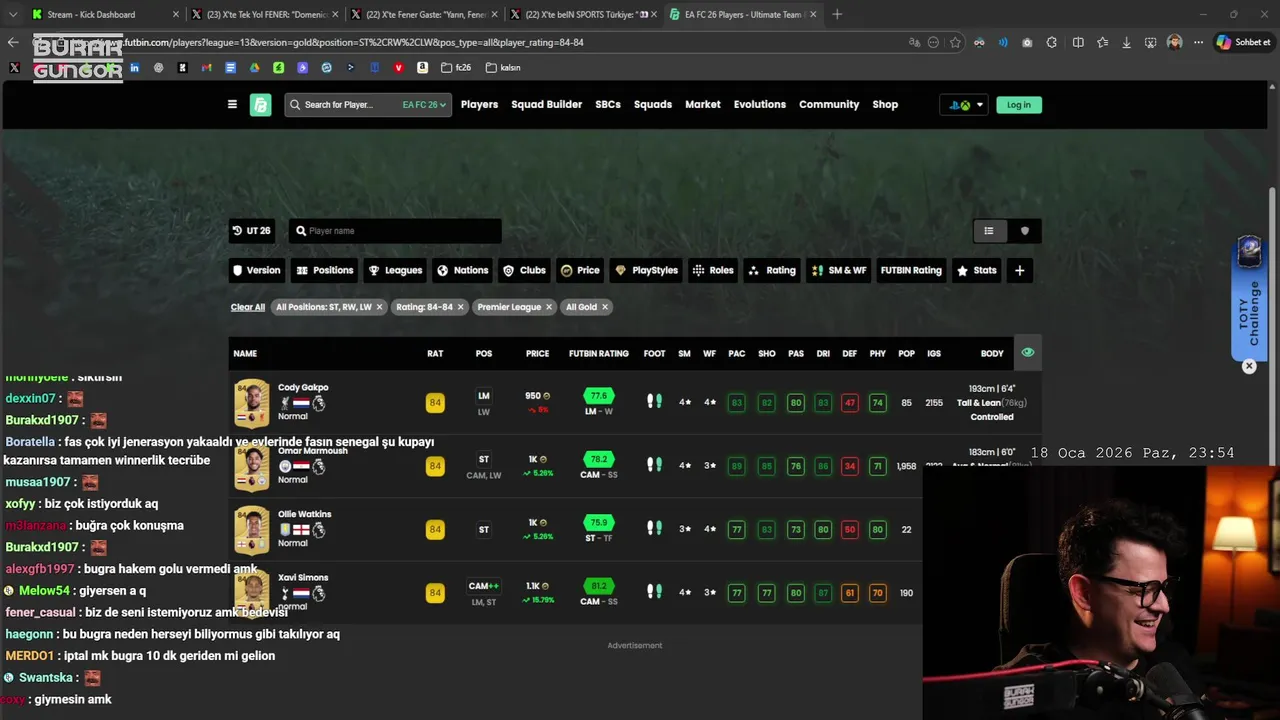Open browser downloads icon
The image size is (1280, 720).
pyautogui.click(x=1127, y=43)
